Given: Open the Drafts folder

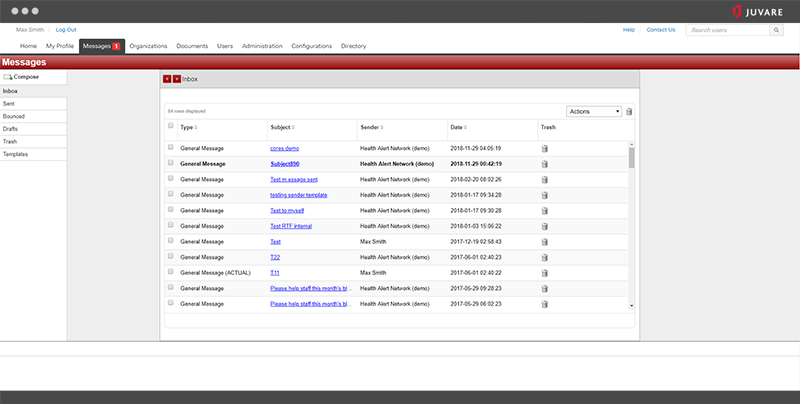Looking at the screenshot, I should tap(33, 129).
